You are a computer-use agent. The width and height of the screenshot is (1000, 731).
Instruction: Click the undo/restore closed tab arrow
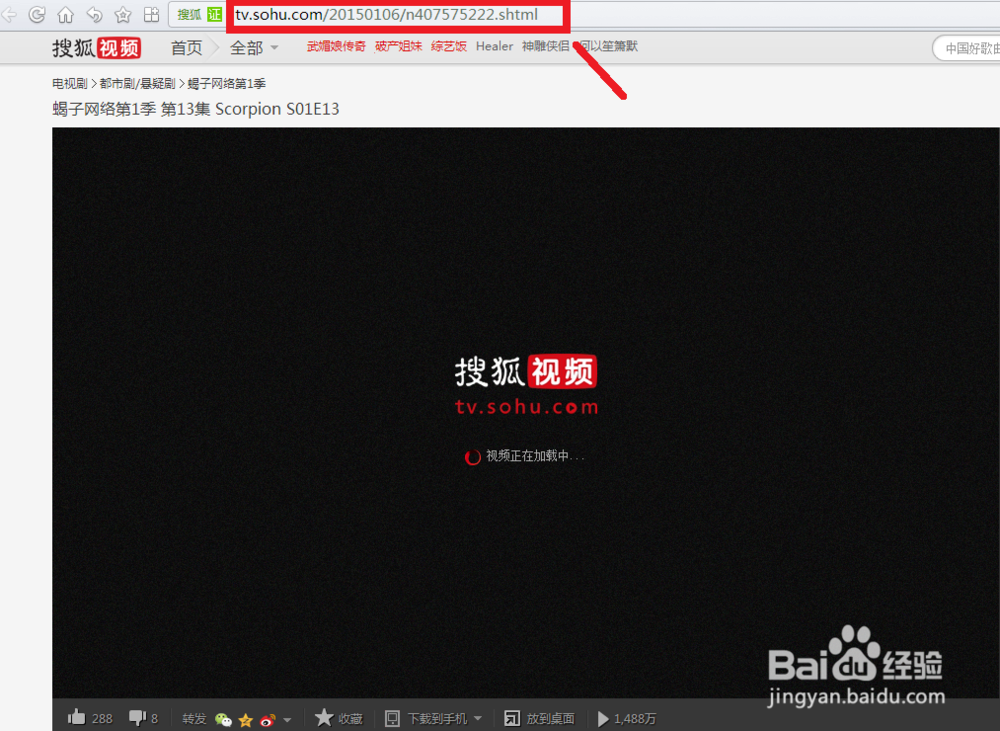coord(94,14)
